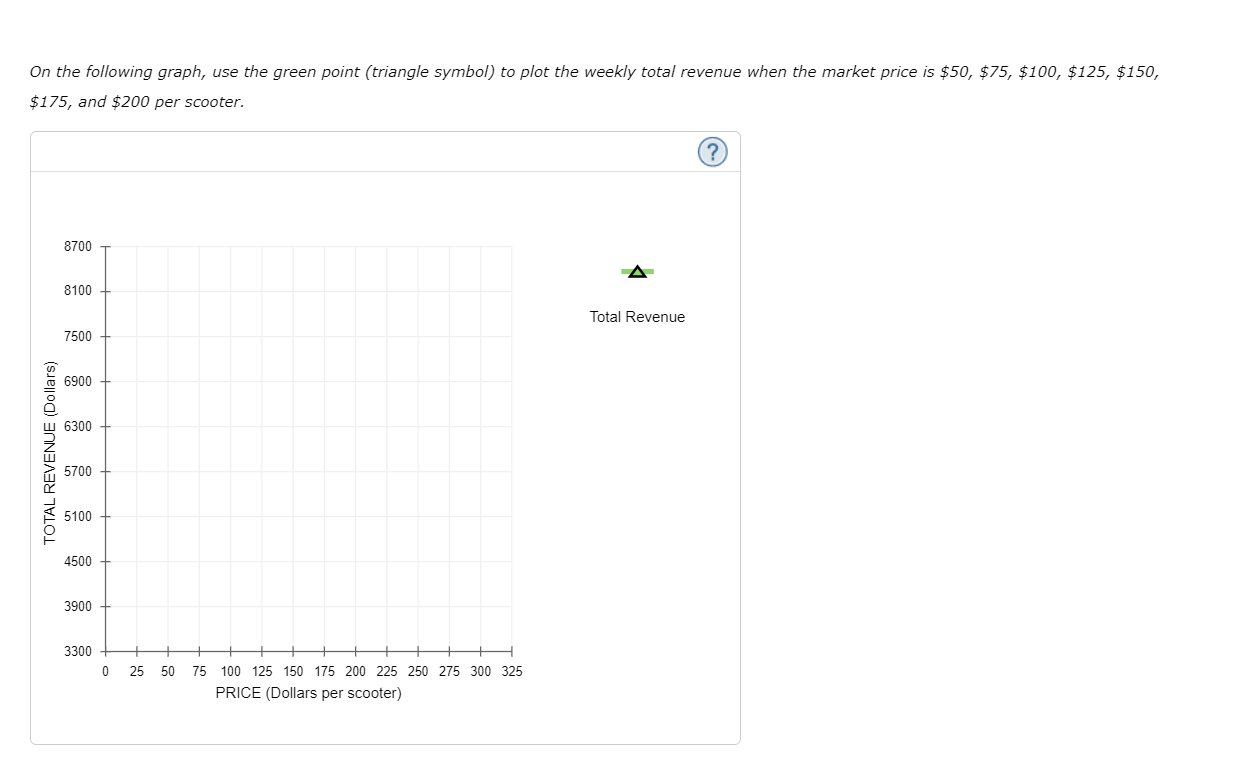Click the 5100 y-axis tick label

(x=77, y=516)
